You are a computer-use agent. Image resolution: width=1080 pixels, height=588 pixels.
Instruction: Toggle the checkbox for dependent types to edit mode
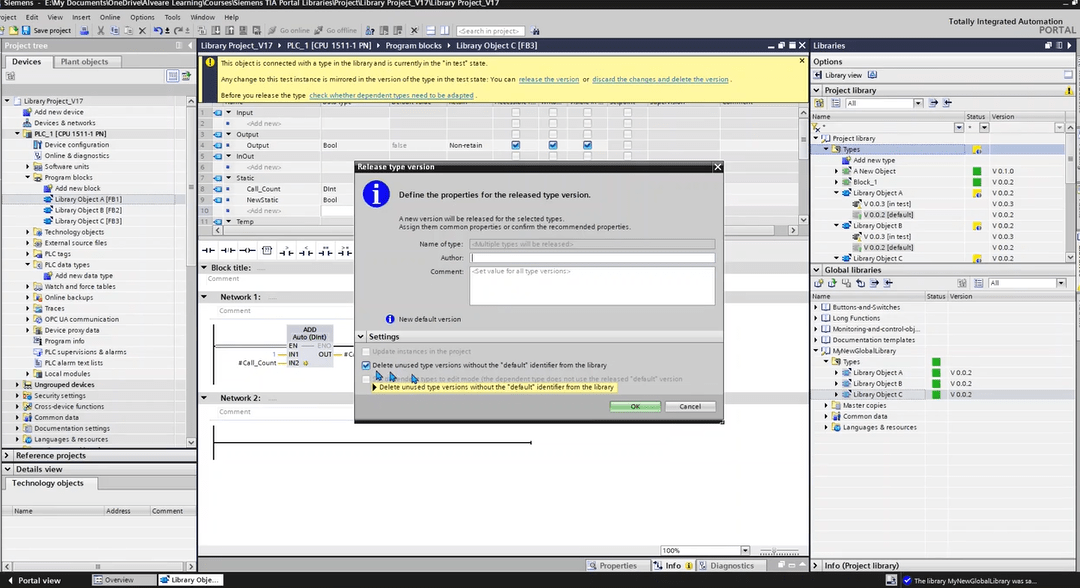tap(366, 379)
